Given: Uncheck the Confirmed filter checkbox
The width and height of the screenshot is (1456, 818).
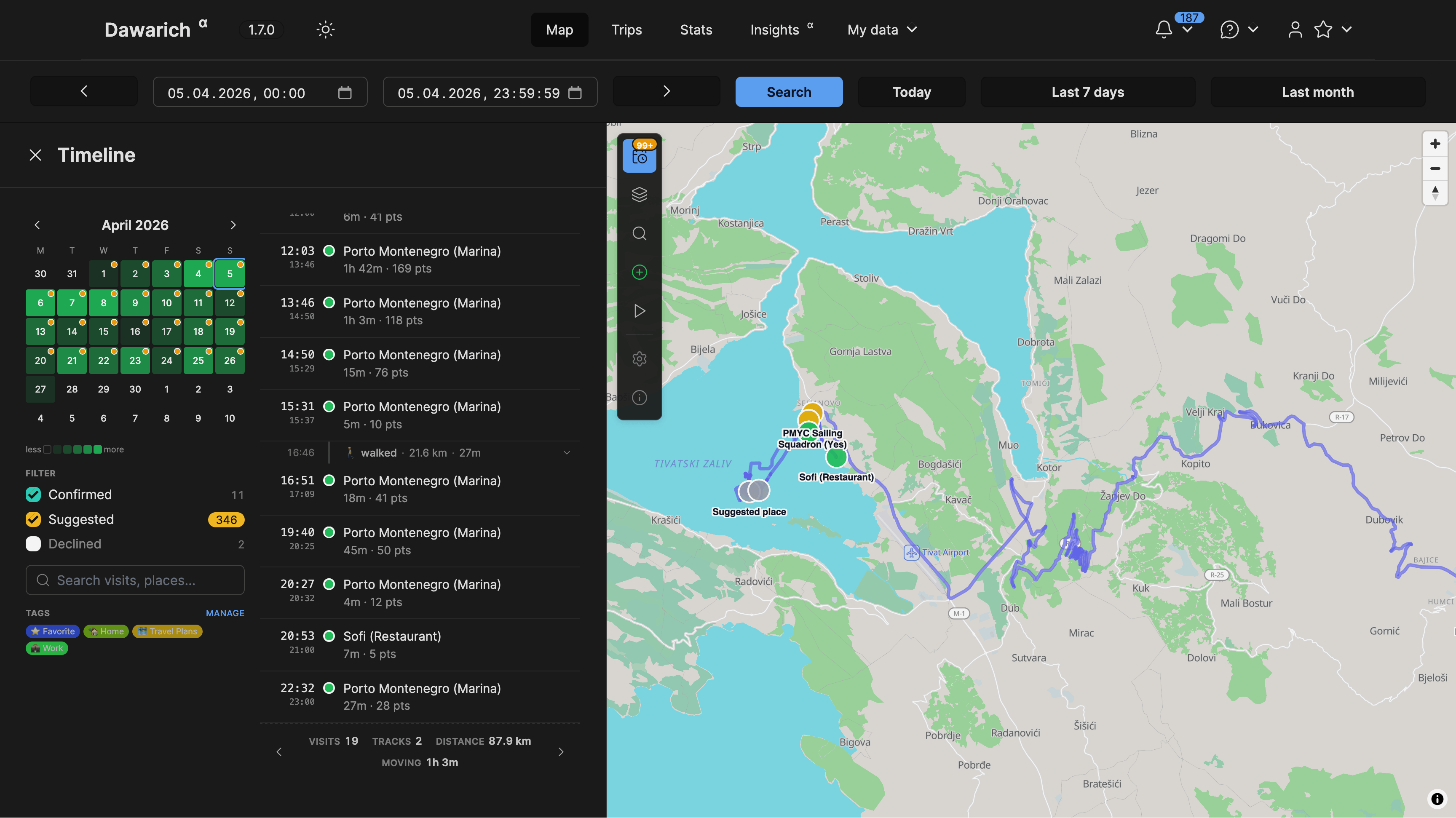Looking at the screenshot, I should [x=33, y=495].
